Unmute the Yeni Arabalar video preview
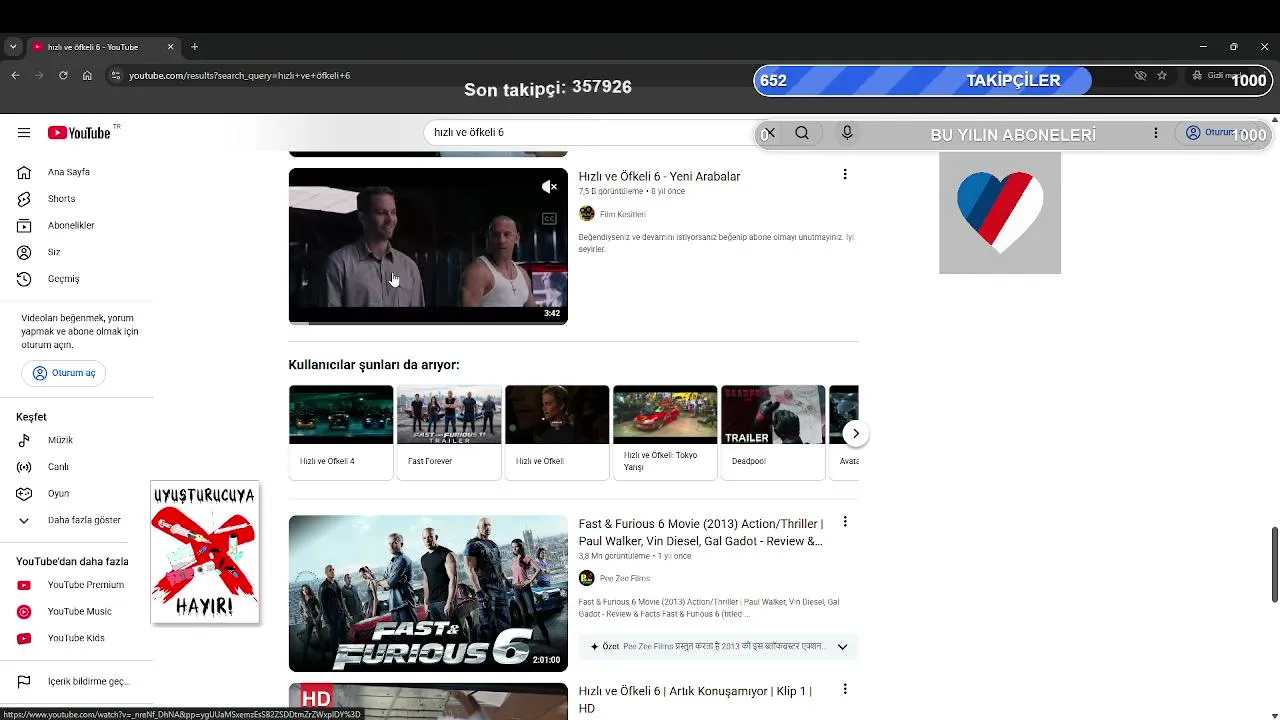Screen dimensions: 1280x720 [549, 187]
